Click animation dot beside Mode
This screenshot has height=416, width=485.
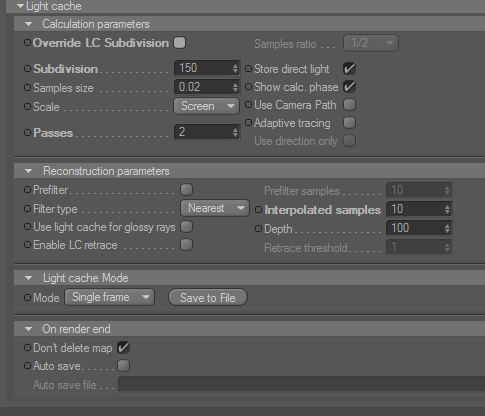coord(27,297)
